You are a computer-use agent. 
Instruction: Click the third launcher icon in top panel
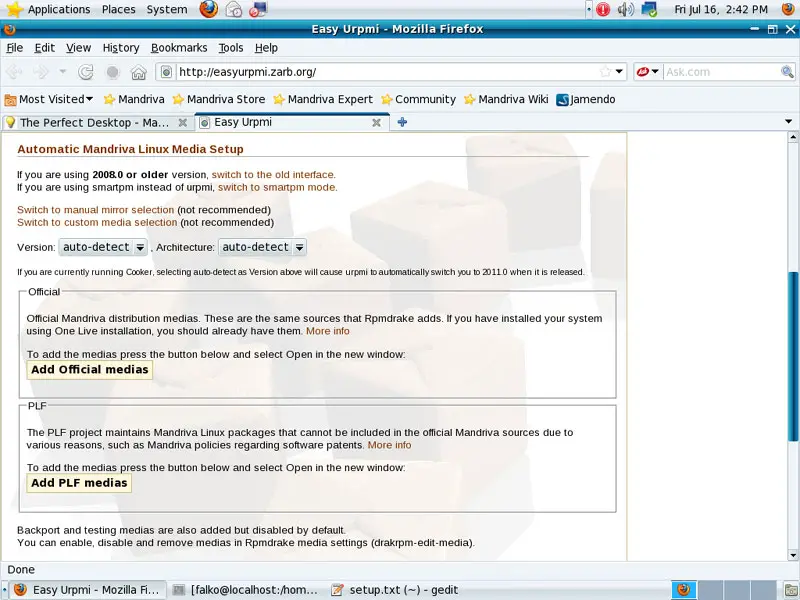click(258, 9)
